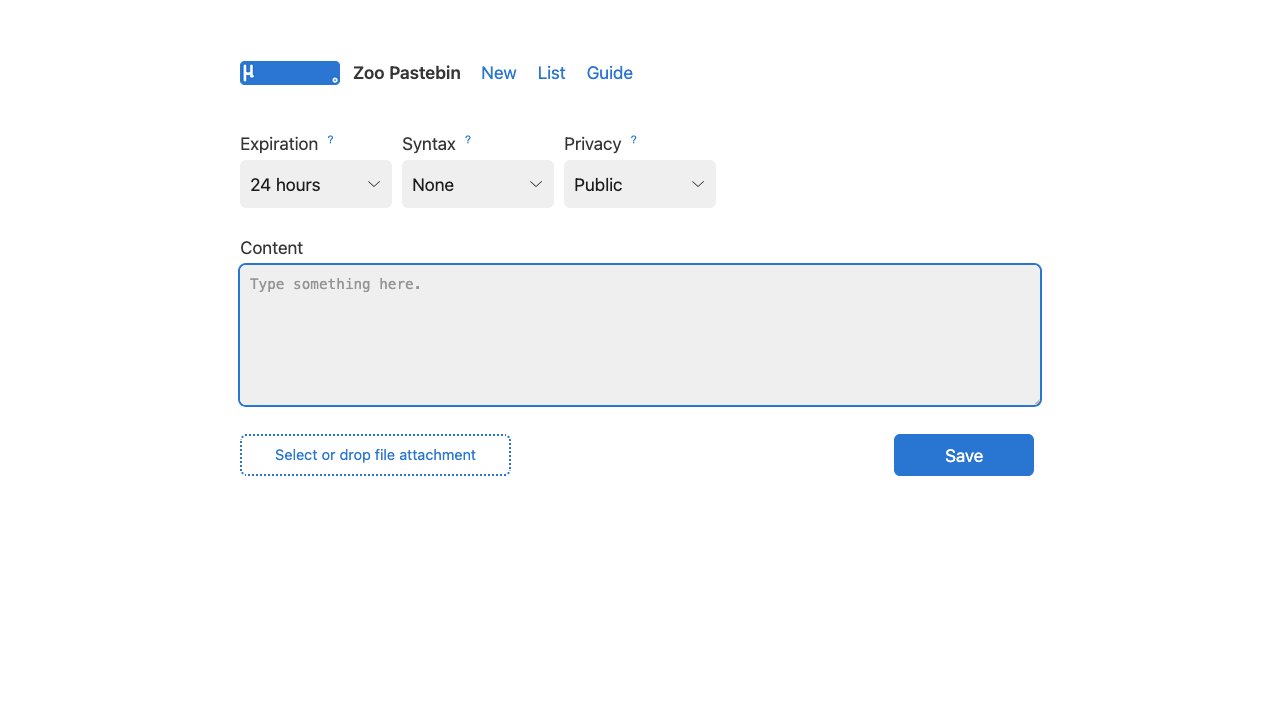
Task: Click the Content textarea resize corner handle
Action: point(1036,401)
